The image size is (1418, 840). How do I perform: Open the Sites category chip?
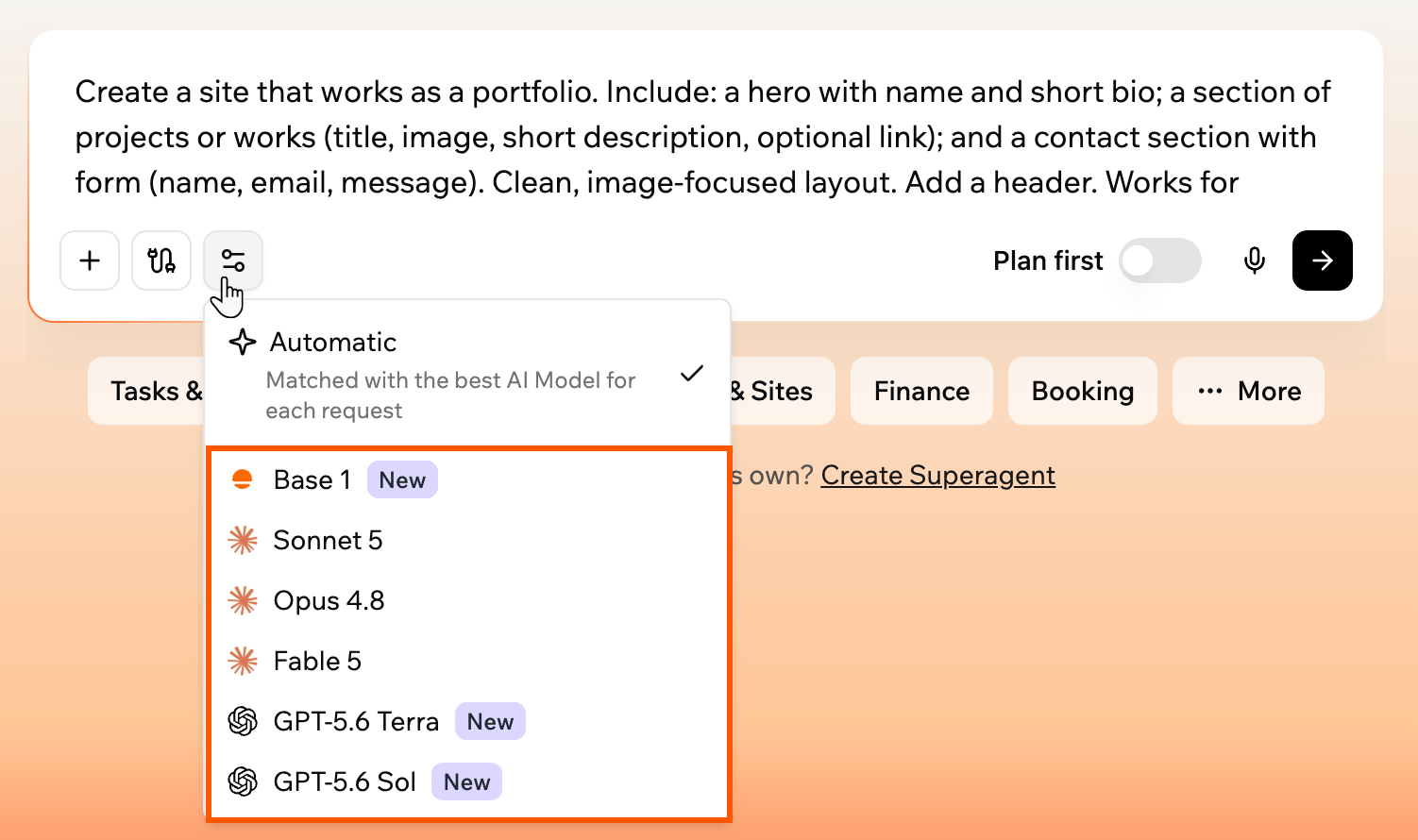tap(783, 391)
